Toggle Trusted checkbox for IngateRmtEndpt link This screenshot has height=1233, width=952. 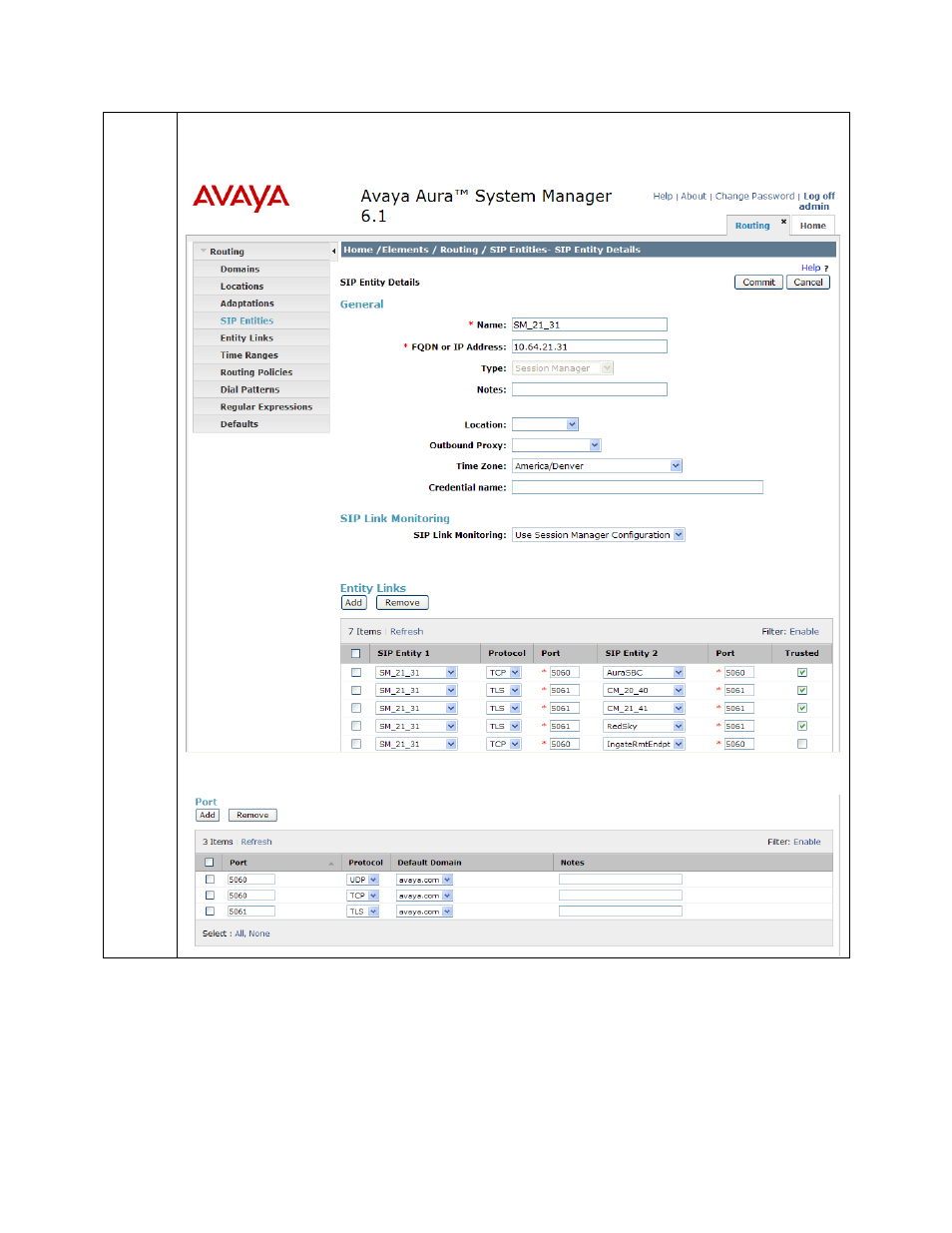pyautogui.click(x=802, y=744)
